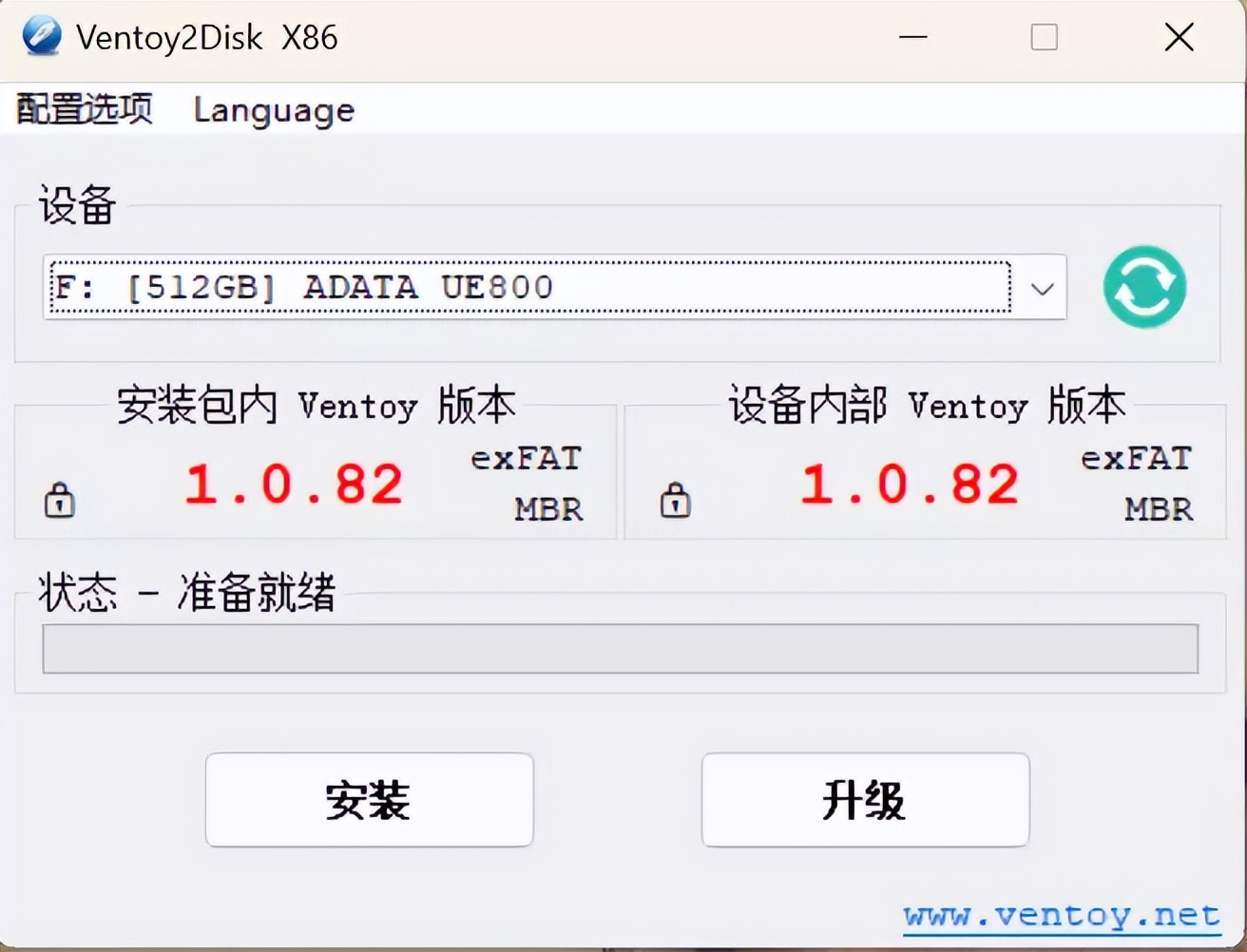Click the status progress bar
1247x952 pixels.
tap(620, 648)
